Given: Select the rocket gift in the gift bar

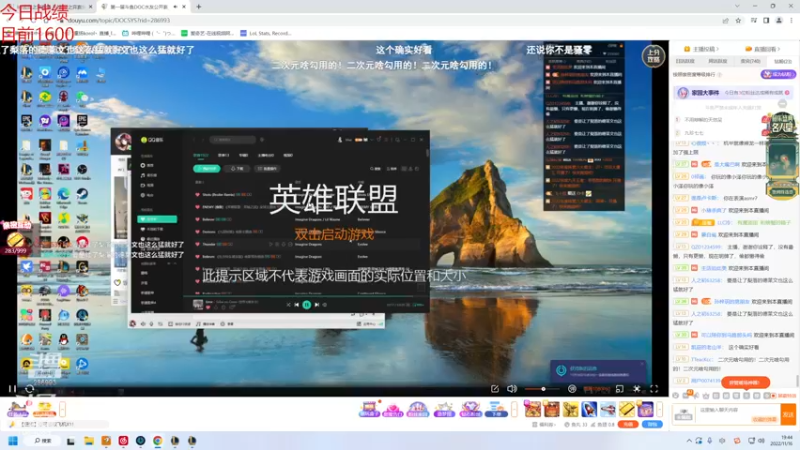Looking at the screenshot, I should point(589,409).
